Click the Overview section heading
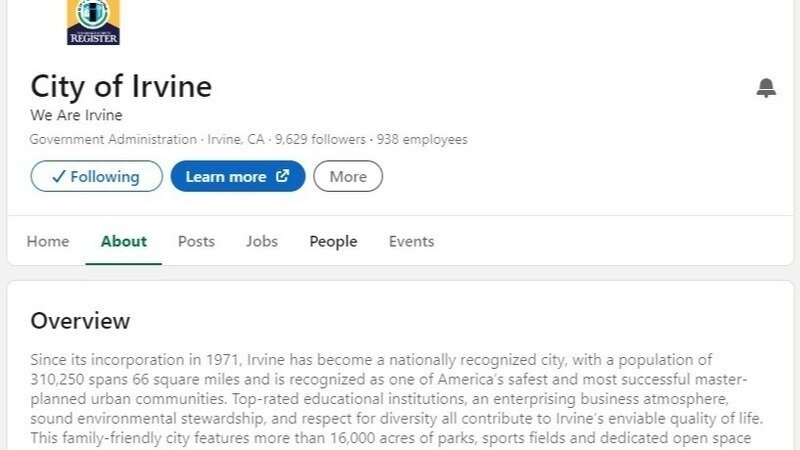 (x=80, y=321)
